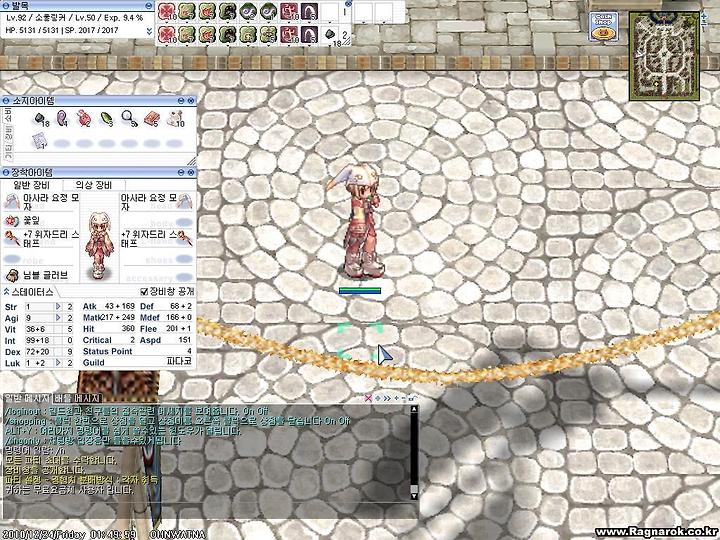Raise Agi with its arrow button
This screenshot has width=720, height=540.
click(x=58, y=318)
